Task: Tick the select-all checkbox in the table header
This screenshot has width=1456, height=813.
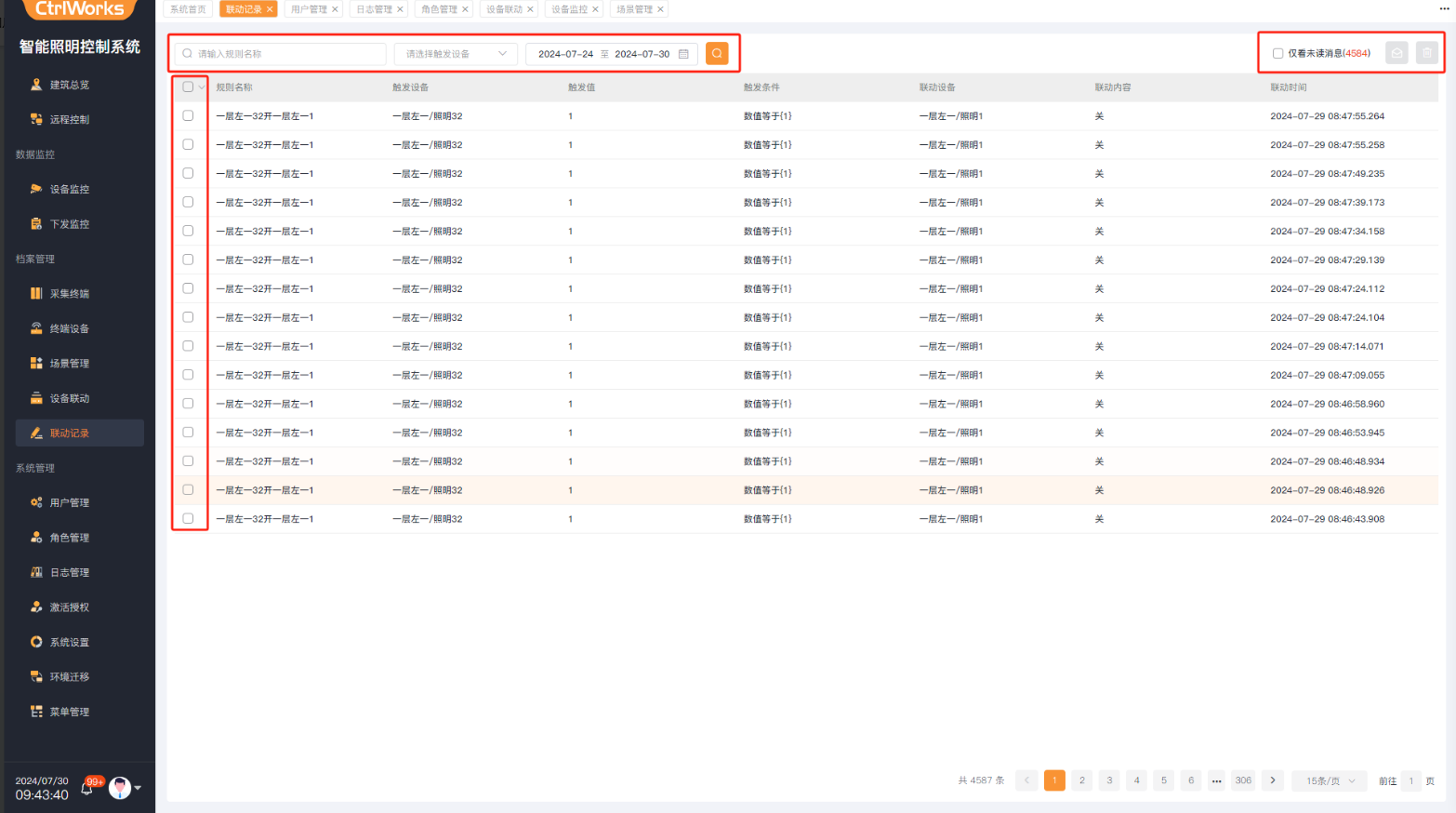Action: [188, 87]
